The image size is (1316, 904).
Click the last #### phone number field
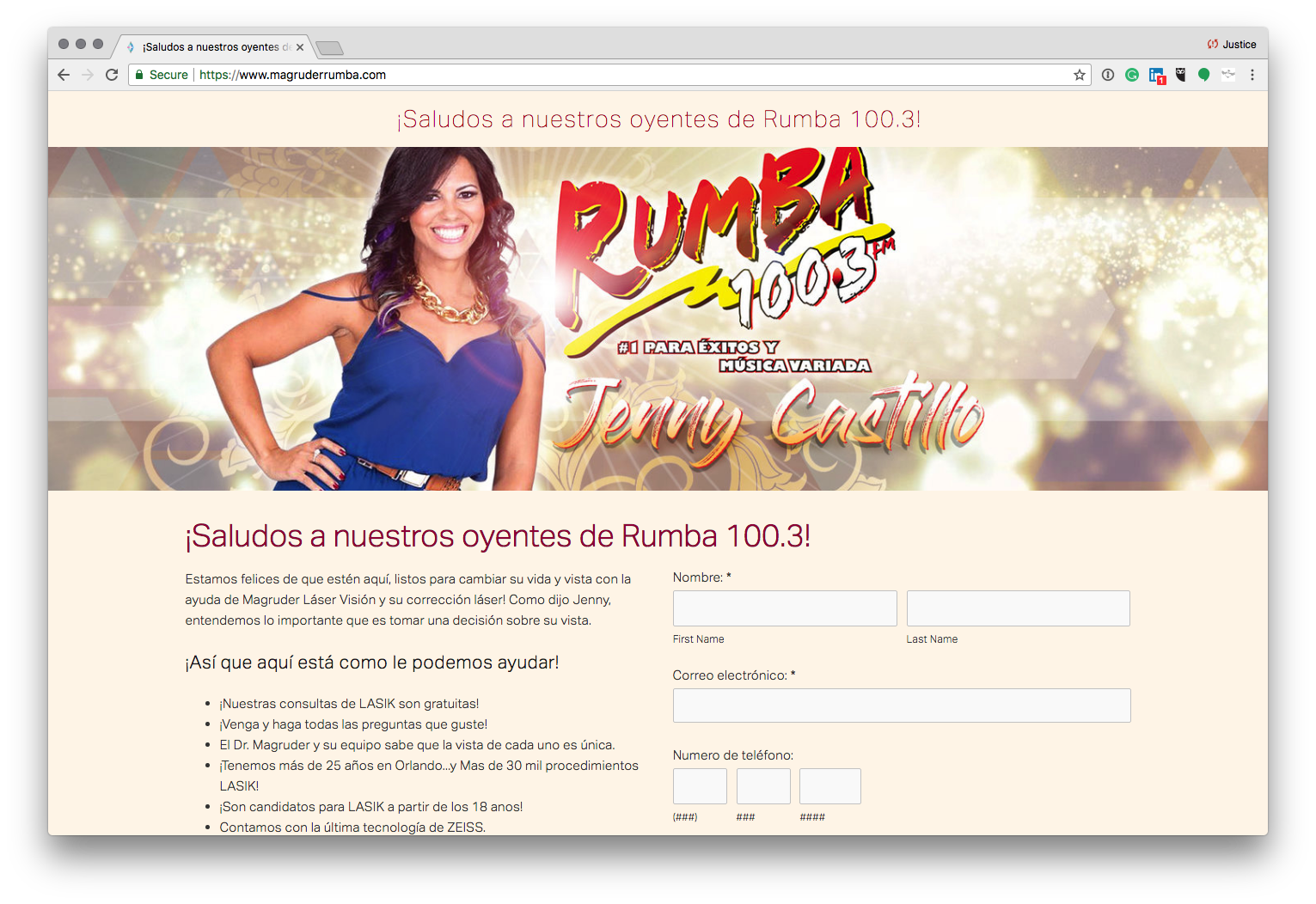pyautogui.click(x=830, y=786)
